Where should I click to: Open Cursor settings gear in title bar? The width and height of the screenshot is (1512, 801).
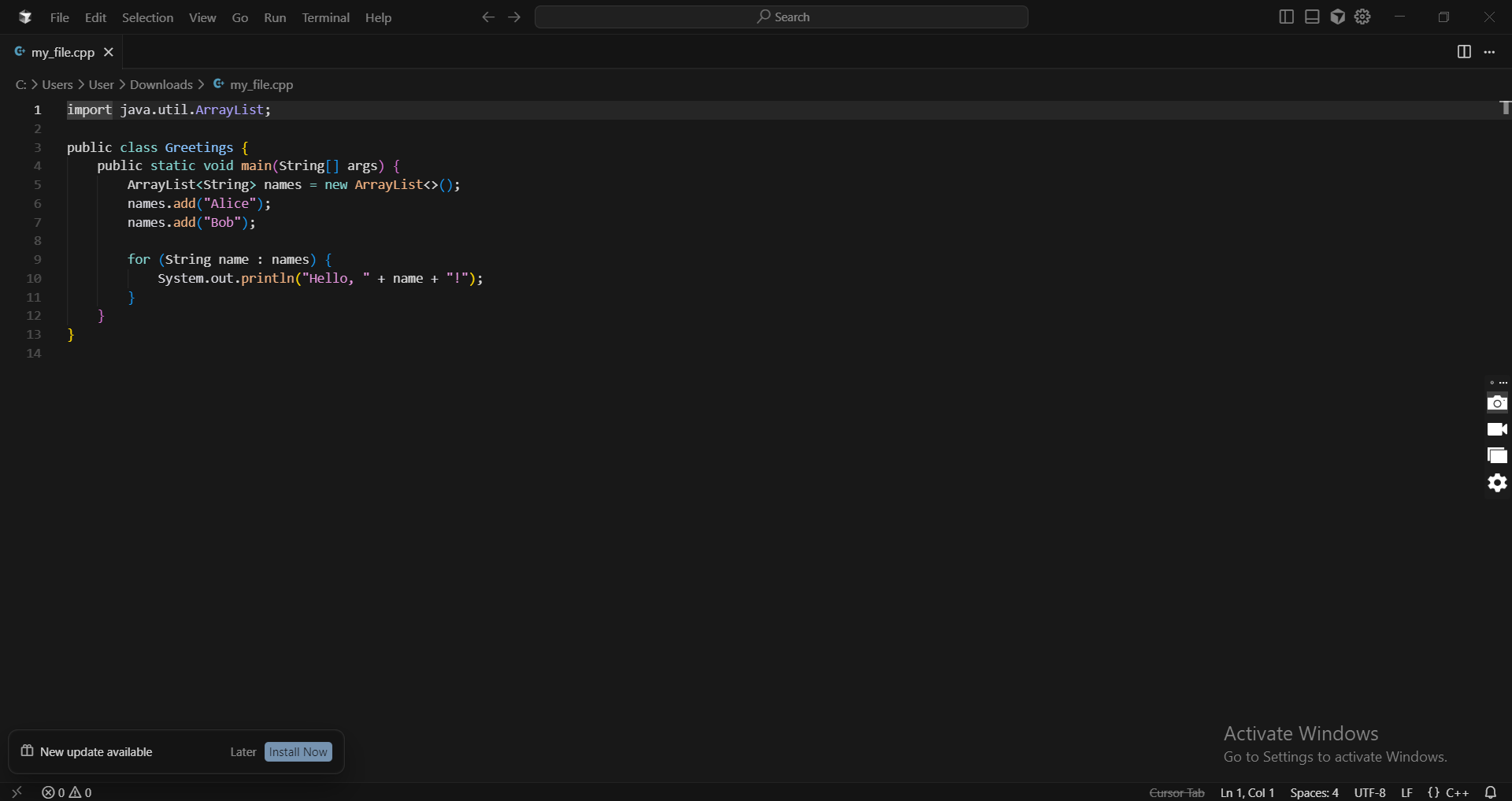pyautogui.click(x=1363, y=17)
